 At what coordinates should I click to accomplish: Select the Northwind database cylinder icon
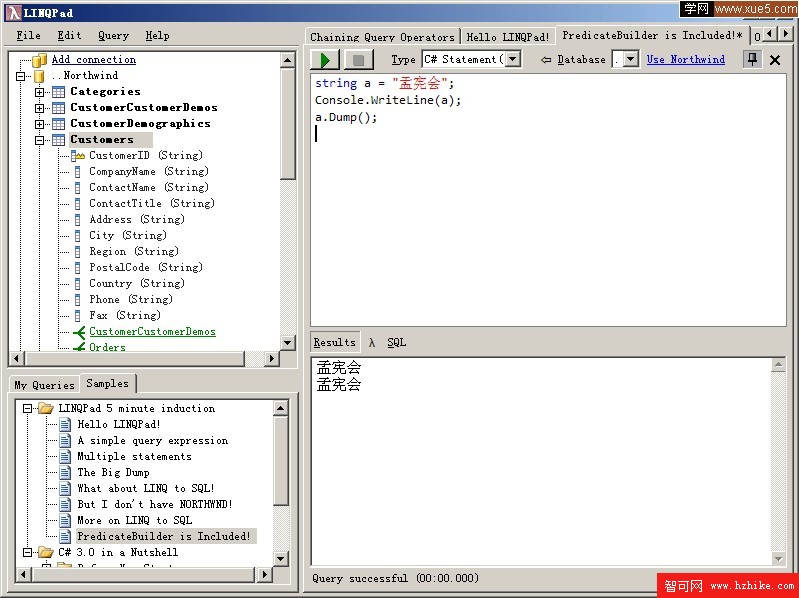click(39, 76)
